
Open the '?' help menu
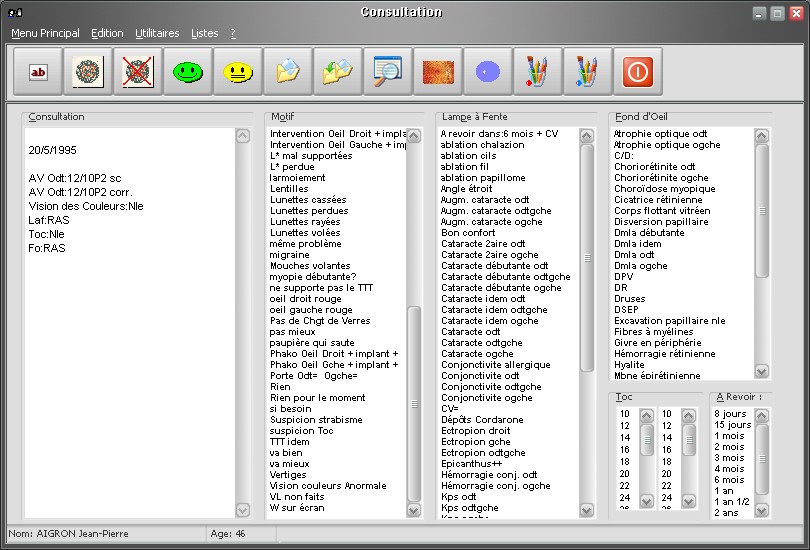(x=233, y=34)
